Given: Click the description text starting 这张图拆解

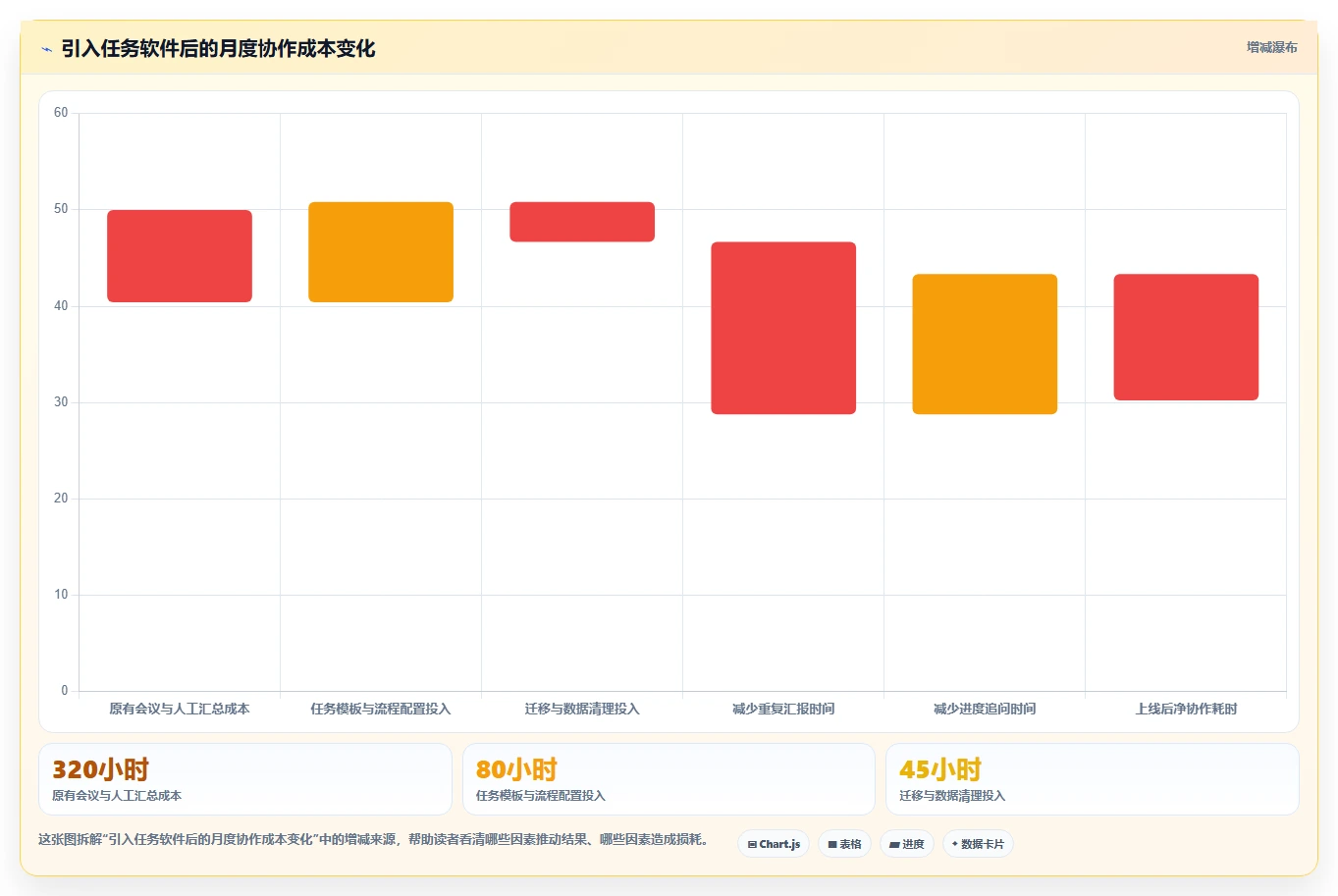Looking at the screenshot, I should pos(376,840).
